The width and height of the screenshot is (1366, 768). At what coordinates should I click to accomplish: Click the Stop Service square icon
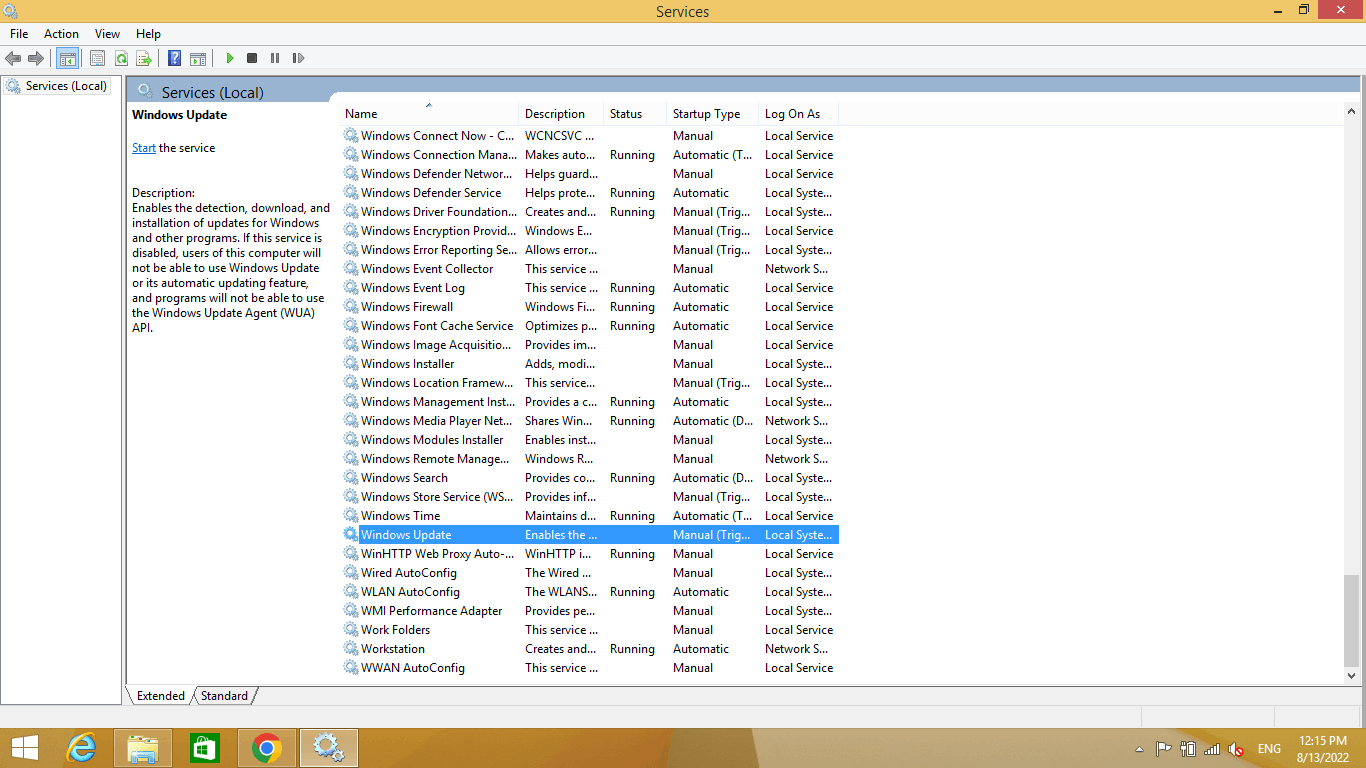tap(252, 58)
